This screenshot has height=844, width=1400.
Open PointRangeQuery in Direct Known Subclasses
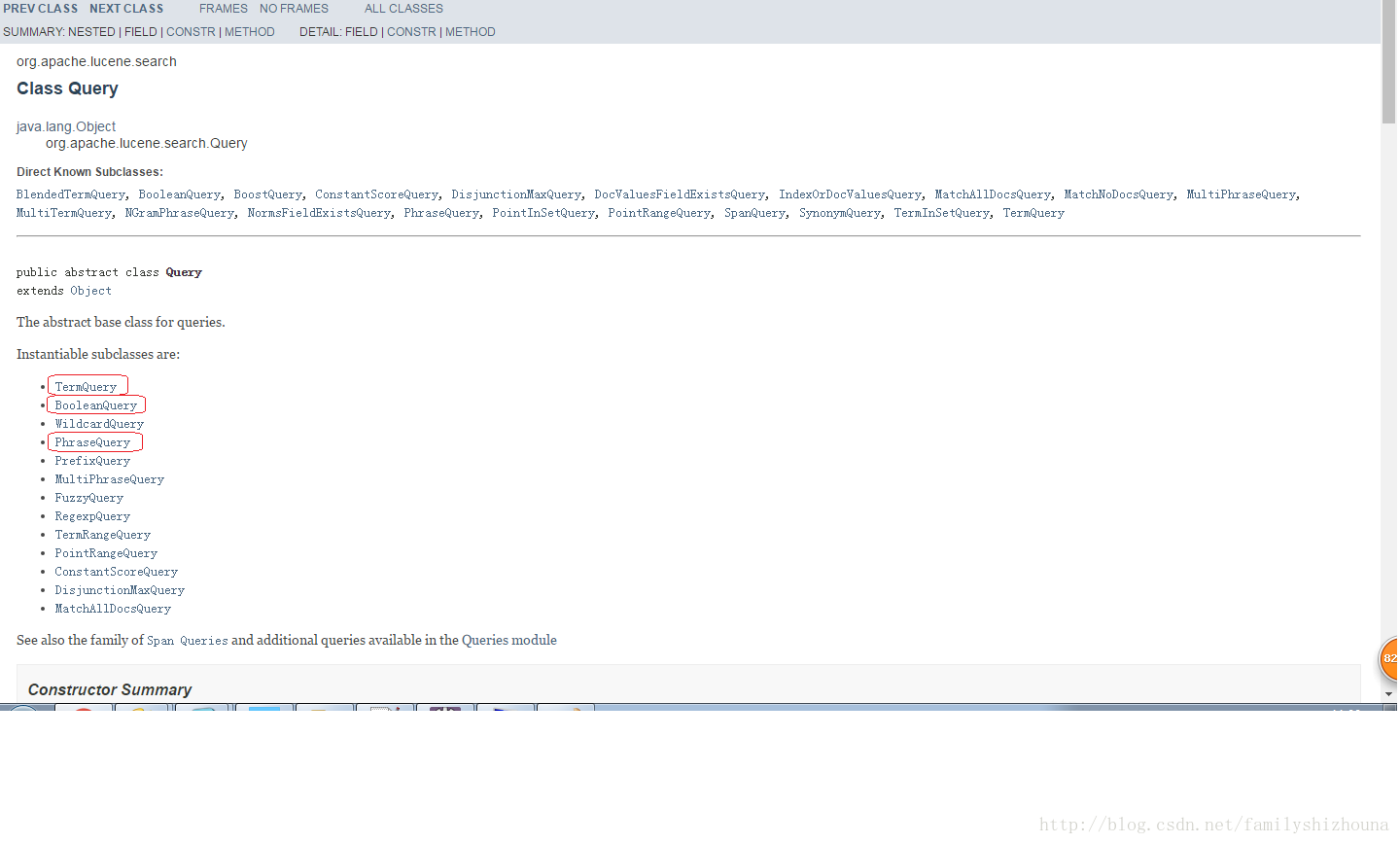click(x=659, y=213)
